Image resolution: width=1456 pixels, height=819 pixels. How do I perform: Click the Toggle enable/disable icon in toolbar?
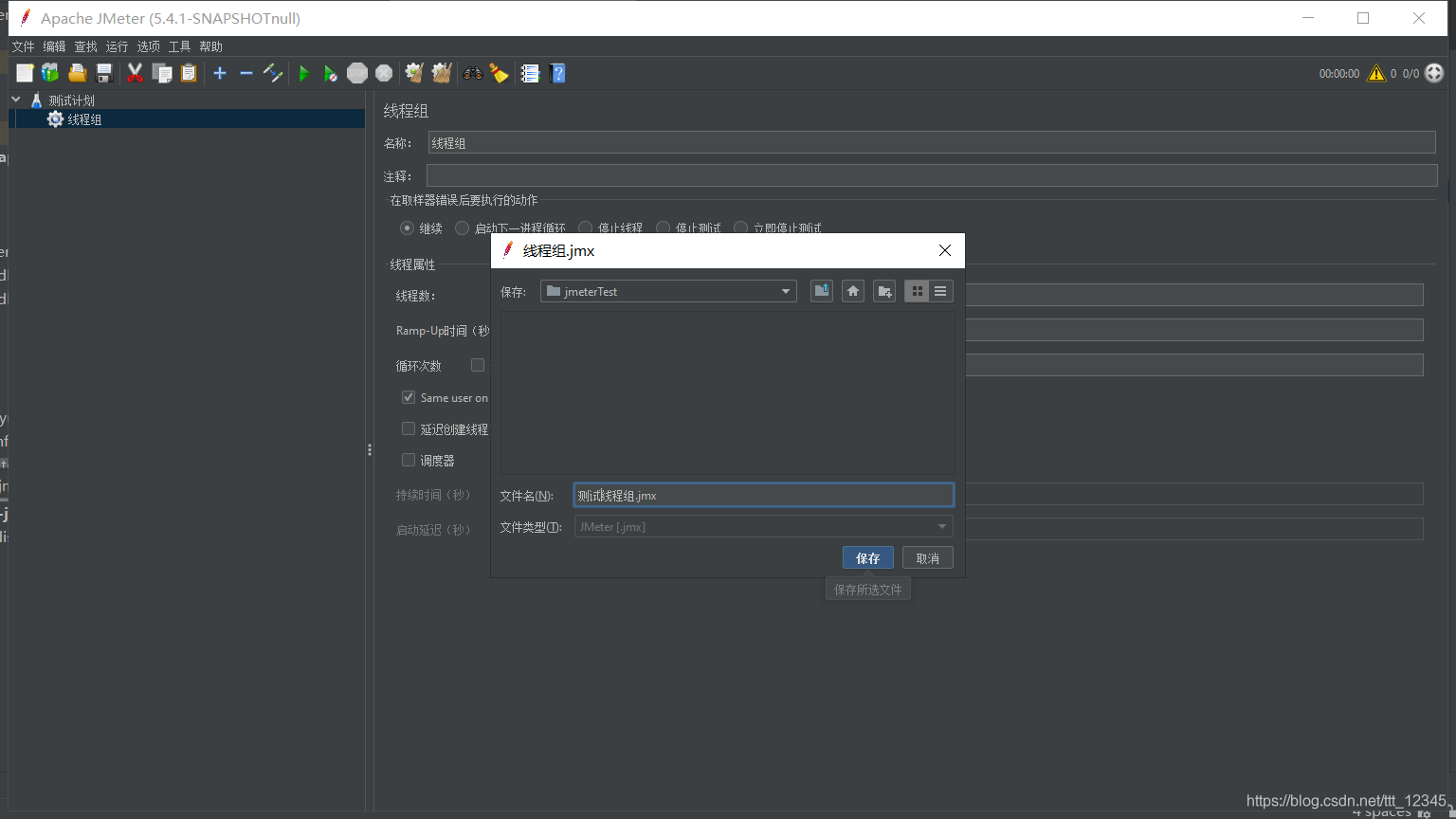[273, 73]
